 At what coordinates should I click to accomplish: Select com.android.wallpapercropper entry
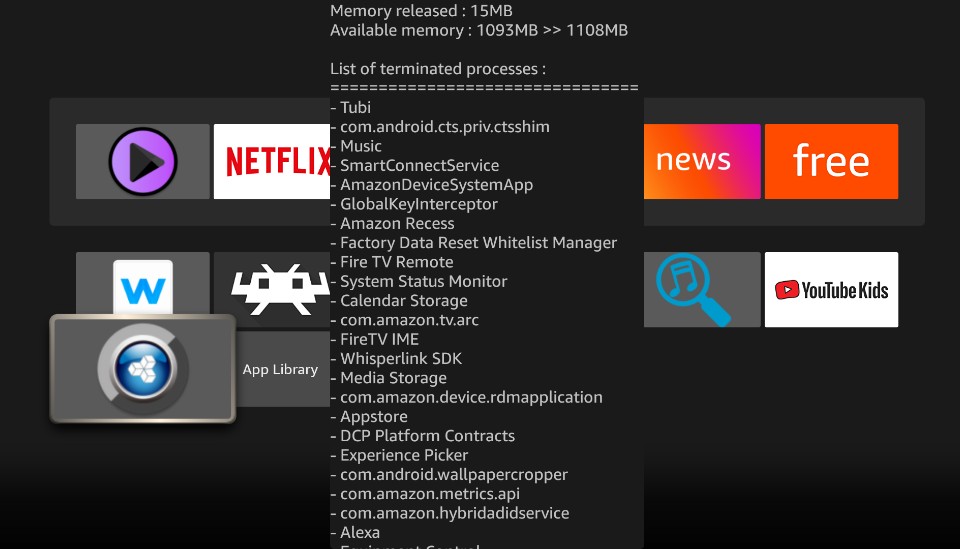(449, 475)
